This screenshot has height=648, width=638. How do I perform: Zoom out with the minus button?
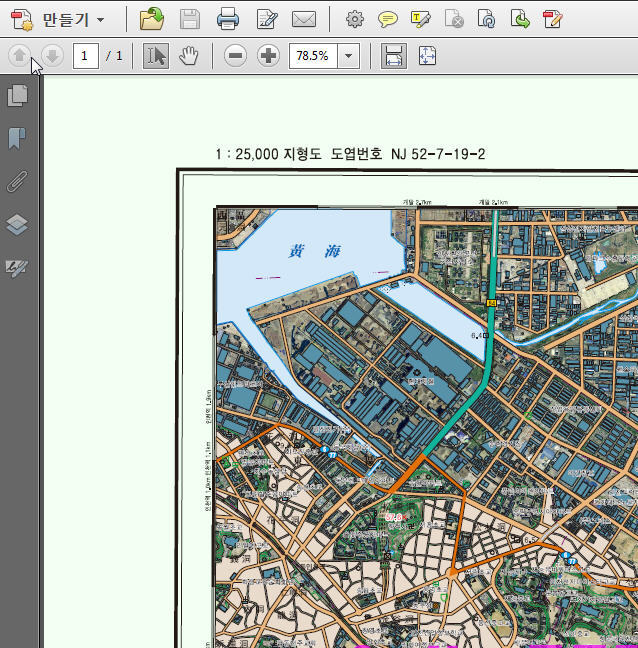[235, 56]
